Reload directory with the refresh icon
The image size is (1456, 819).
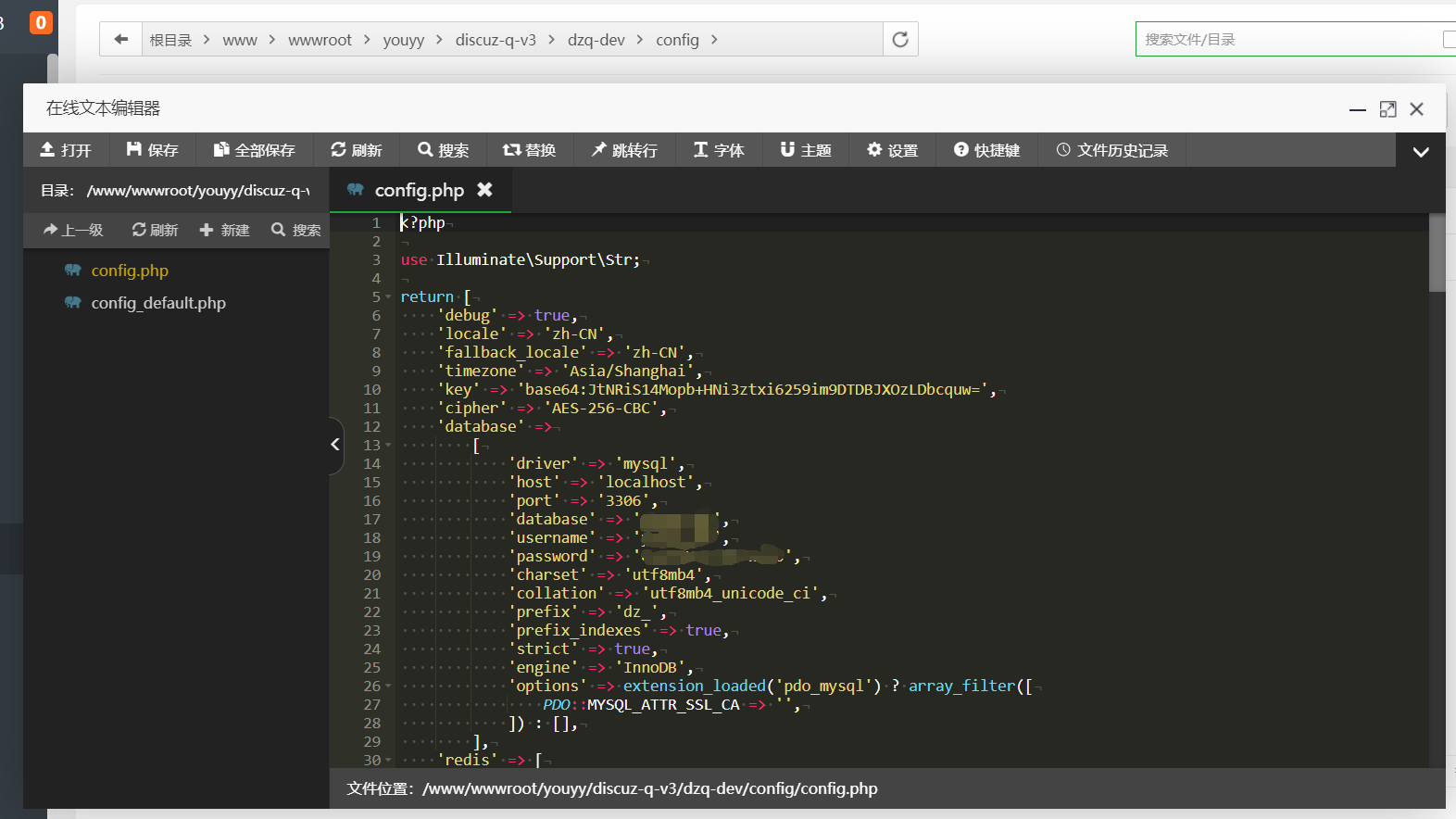coord(900,39)
